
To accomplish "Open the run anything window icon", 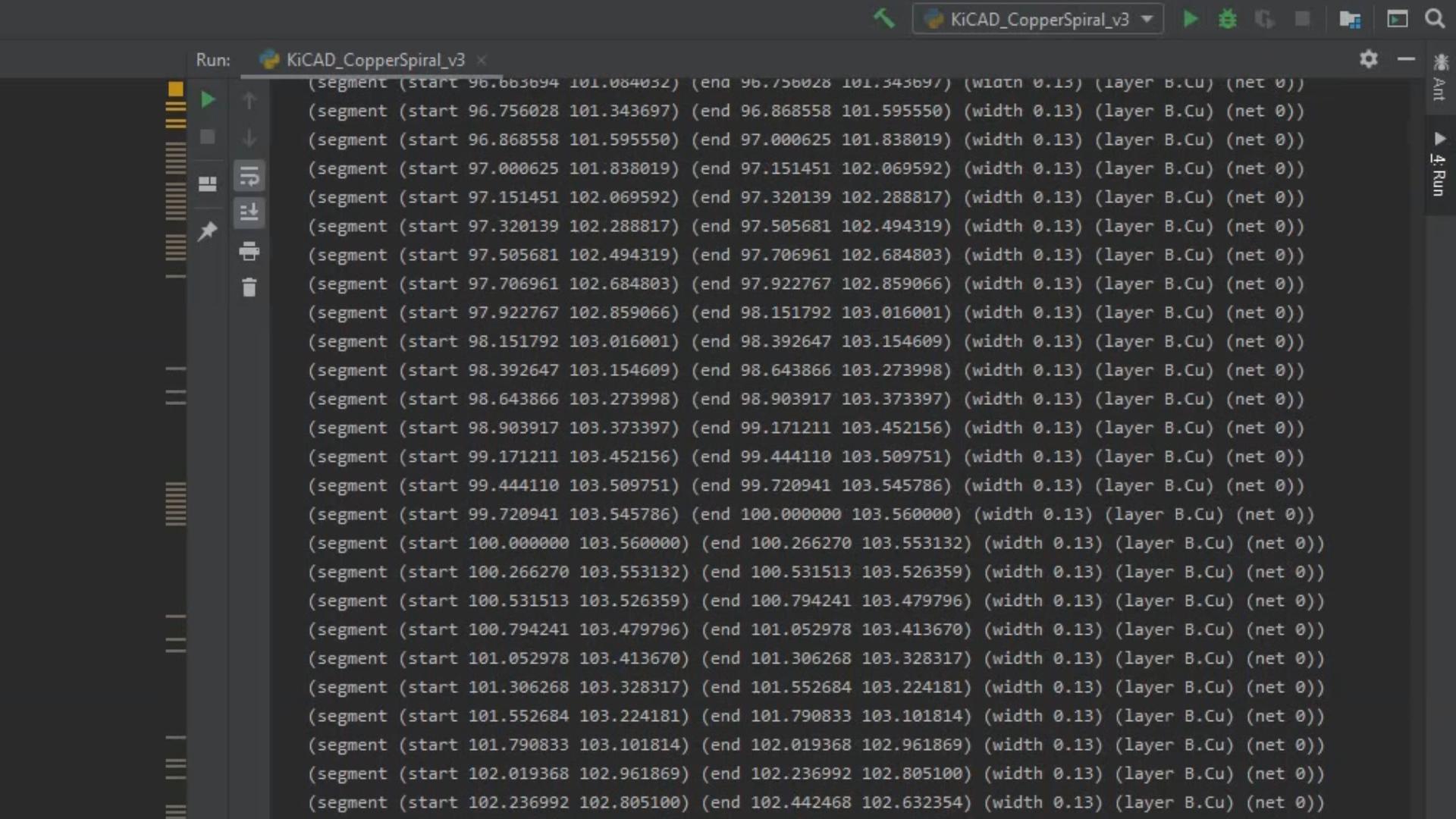I will point(1397,19).
